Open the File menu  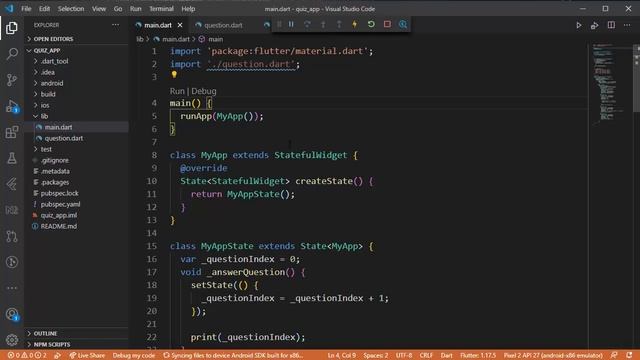coord(26,9)
